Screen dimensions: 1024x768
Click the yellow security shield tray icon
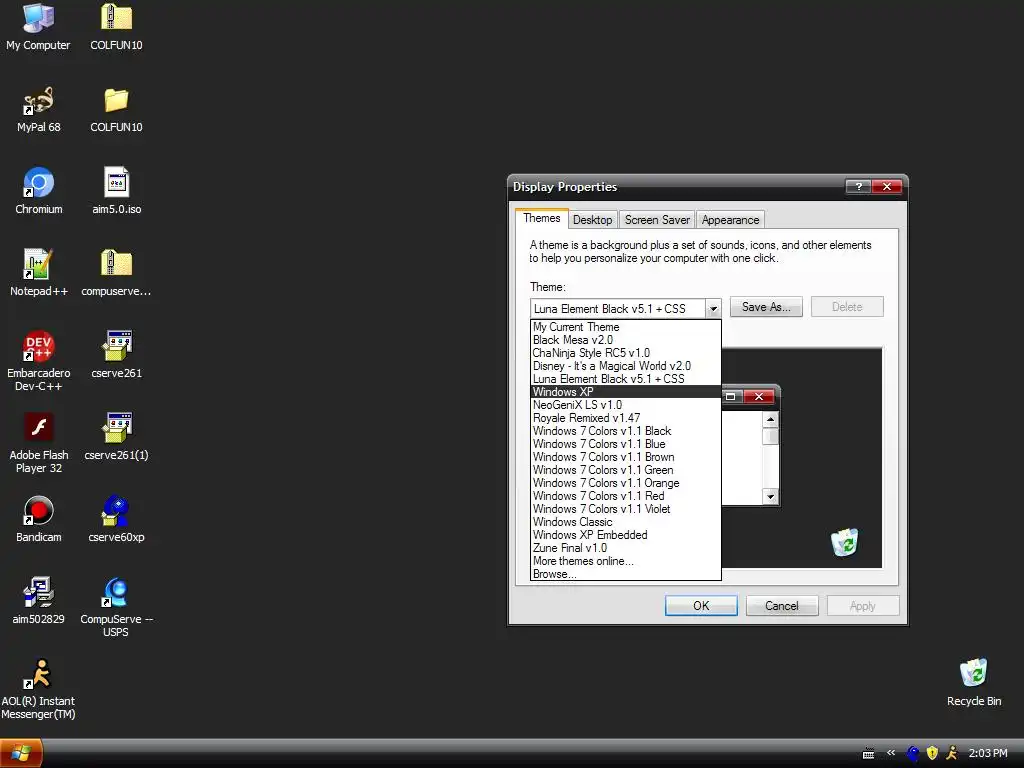pos(932,754)
